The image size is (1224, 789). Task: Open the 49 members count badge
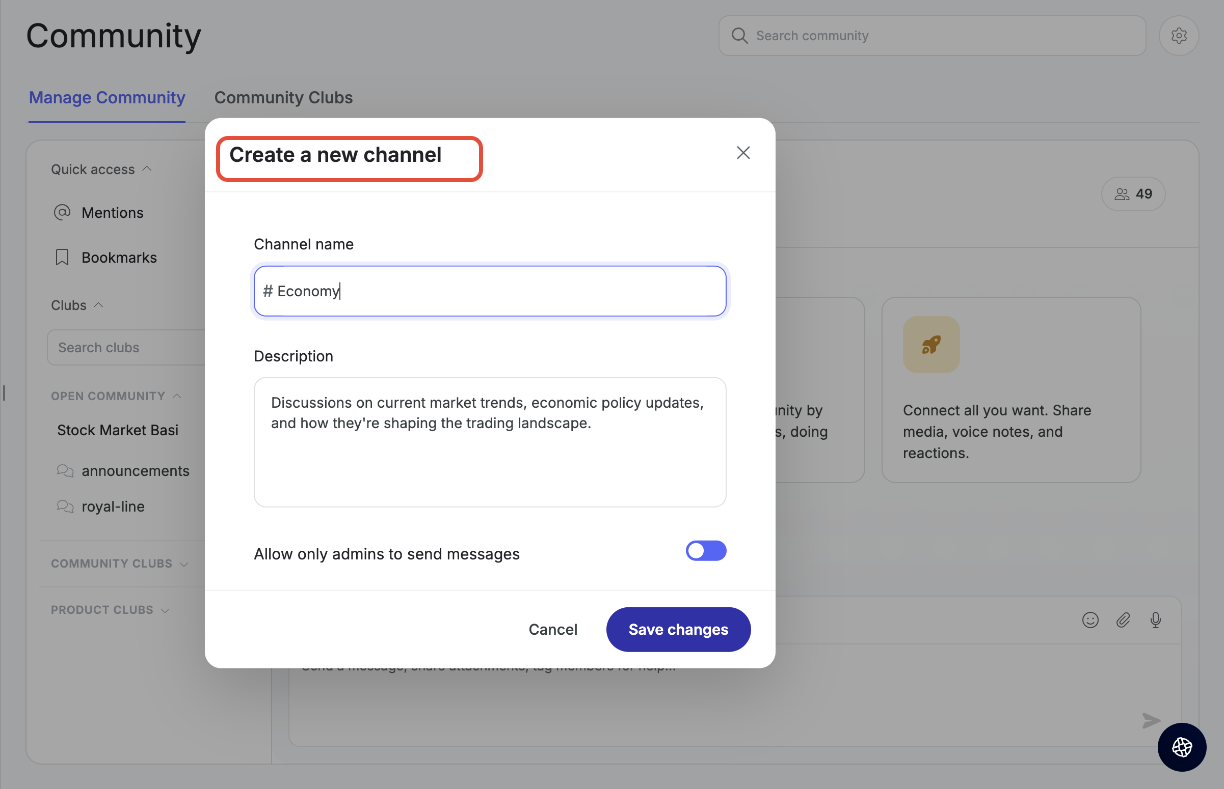1134,194
